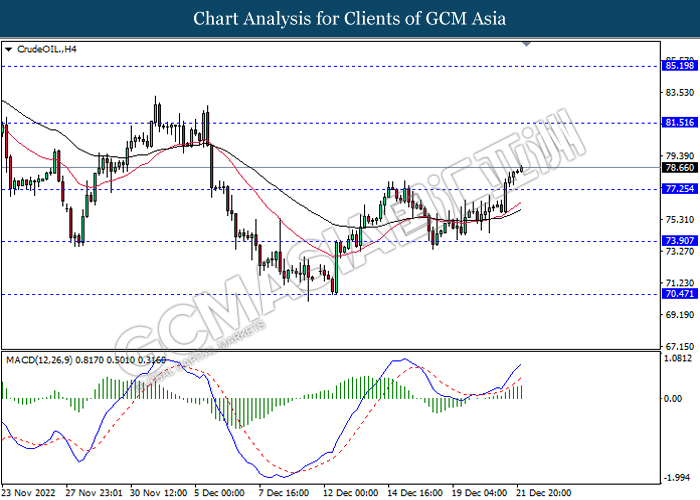Click the 23 Nov 2022 date label
The height and width of the screenshot is (500, 700).
coord(29,493)
